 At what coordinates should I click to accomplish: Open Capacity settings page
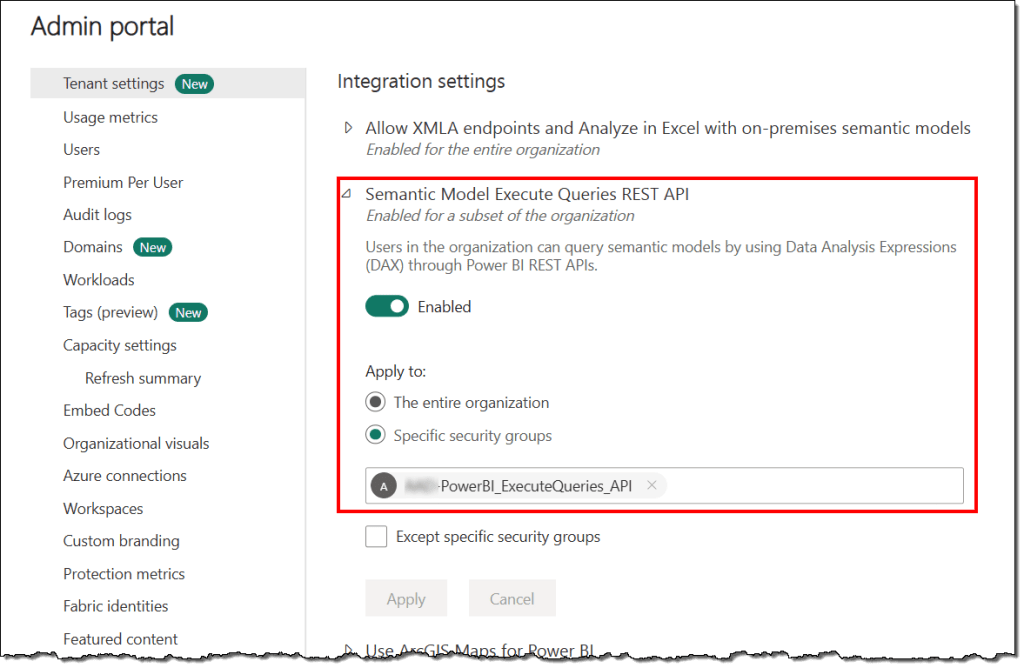[x=119, y=345]
